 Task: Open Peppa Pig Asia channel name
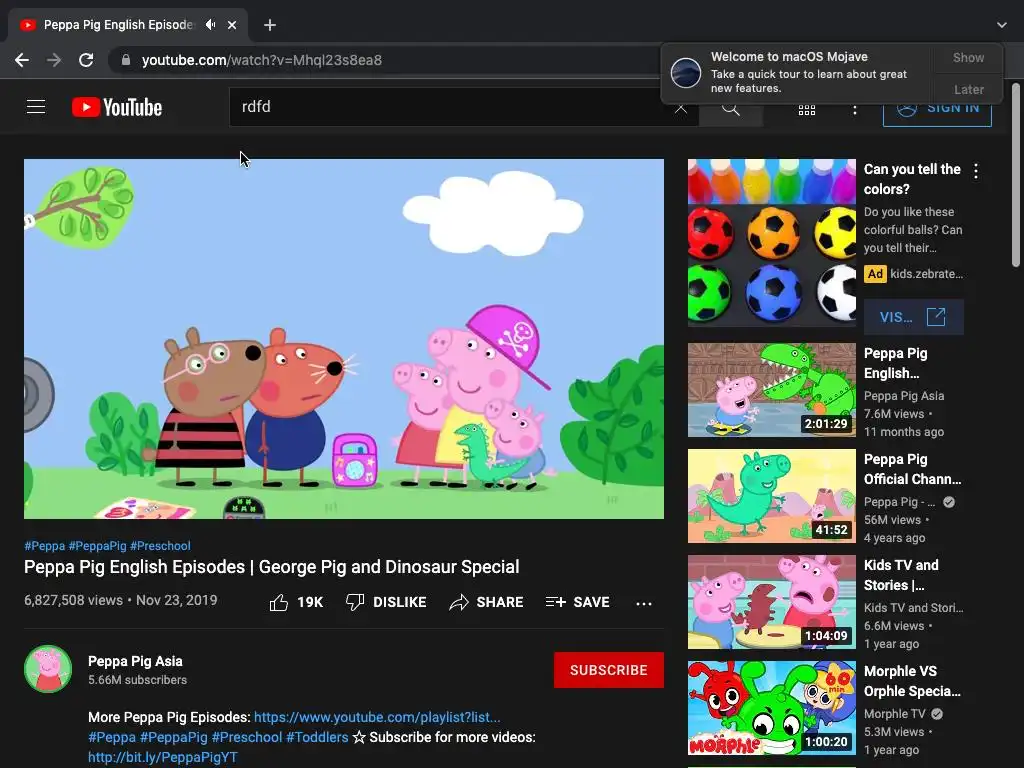tap(135, 661)
